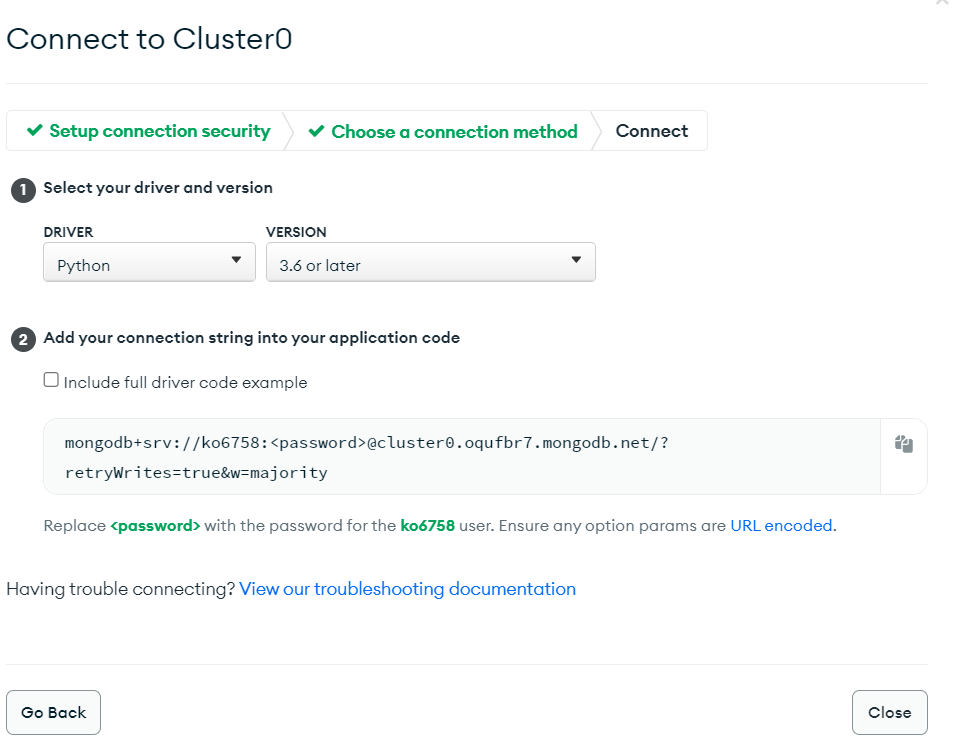Click inside the mongodb+srv connection string box

(462, 457)
